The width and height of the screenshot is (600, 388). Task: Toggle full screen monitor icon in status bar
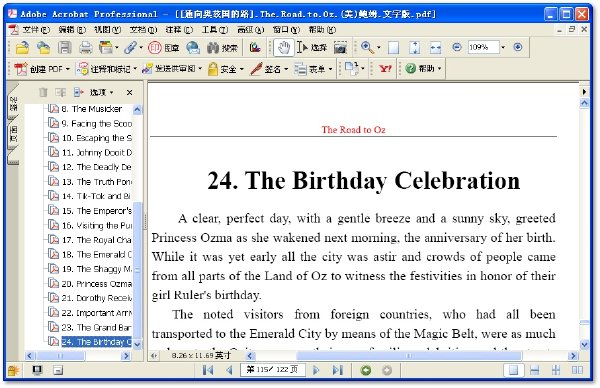click(37, 370)
